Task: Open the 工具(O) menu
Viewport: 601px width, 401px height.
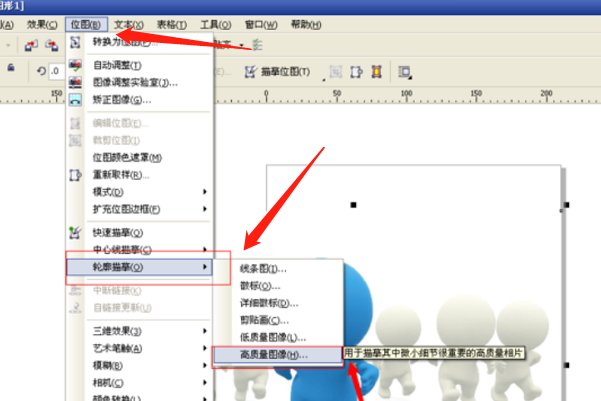Action: pyautogui.click(x=216, y=25)
